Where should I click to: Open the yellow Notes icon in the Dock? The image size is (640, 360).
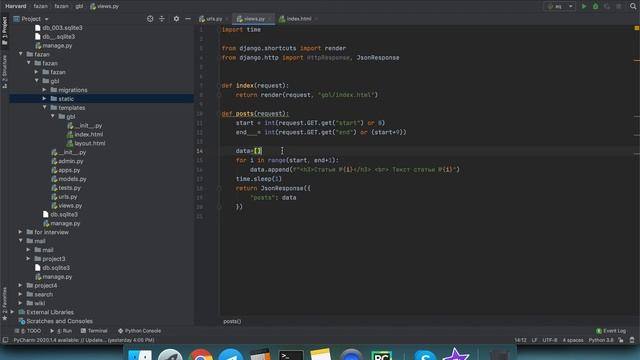(320, 354)
